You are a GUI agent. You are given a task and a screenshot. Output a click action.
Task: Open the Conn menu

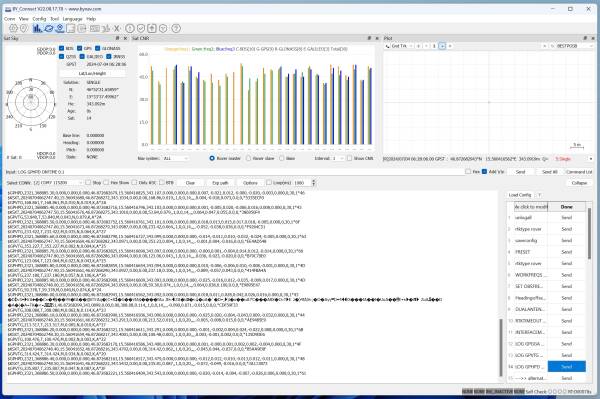10,19
